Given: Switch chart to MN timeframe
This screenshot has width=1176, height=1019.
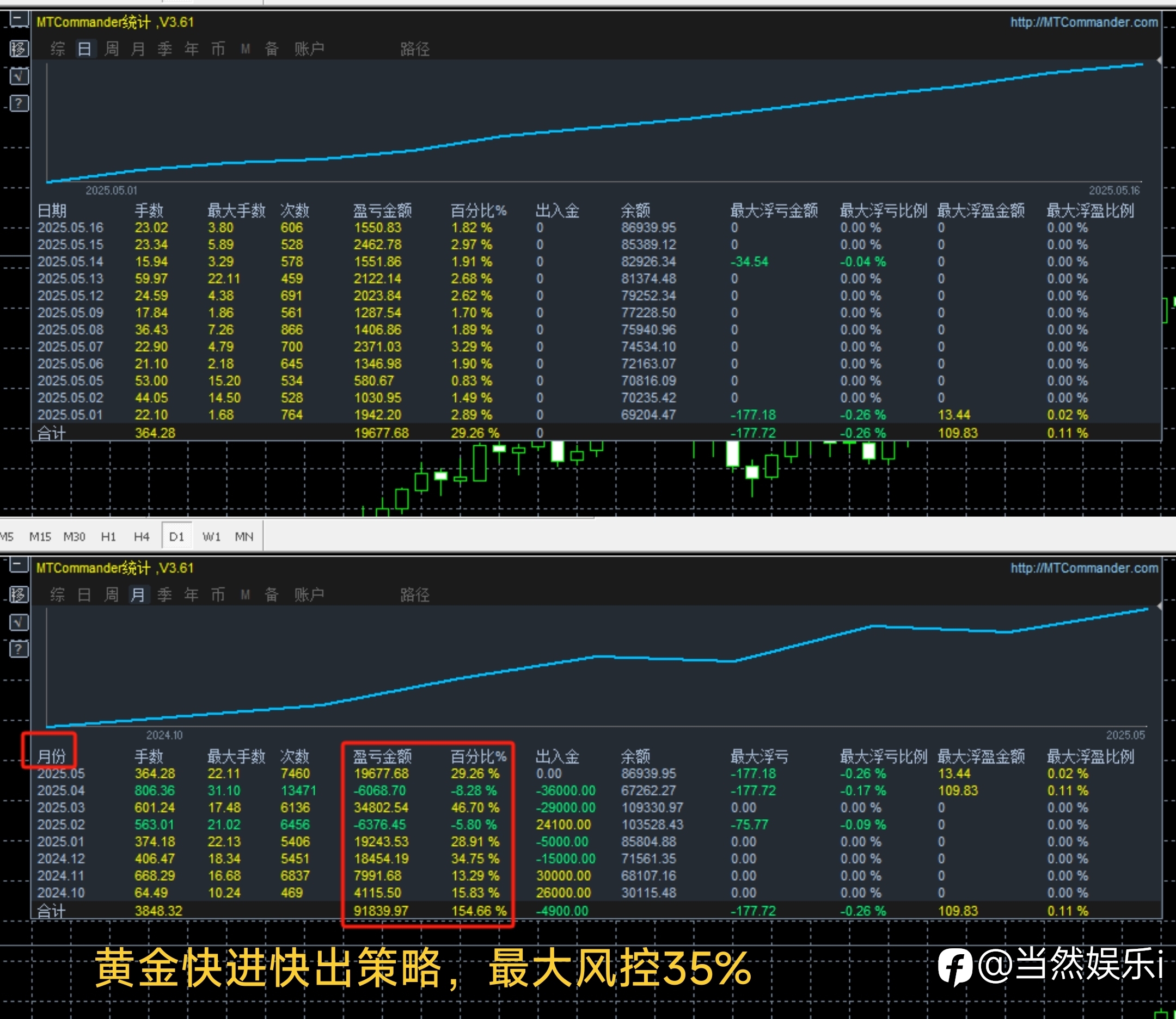Looking at the screenshot, I should (x=244, y=536).
